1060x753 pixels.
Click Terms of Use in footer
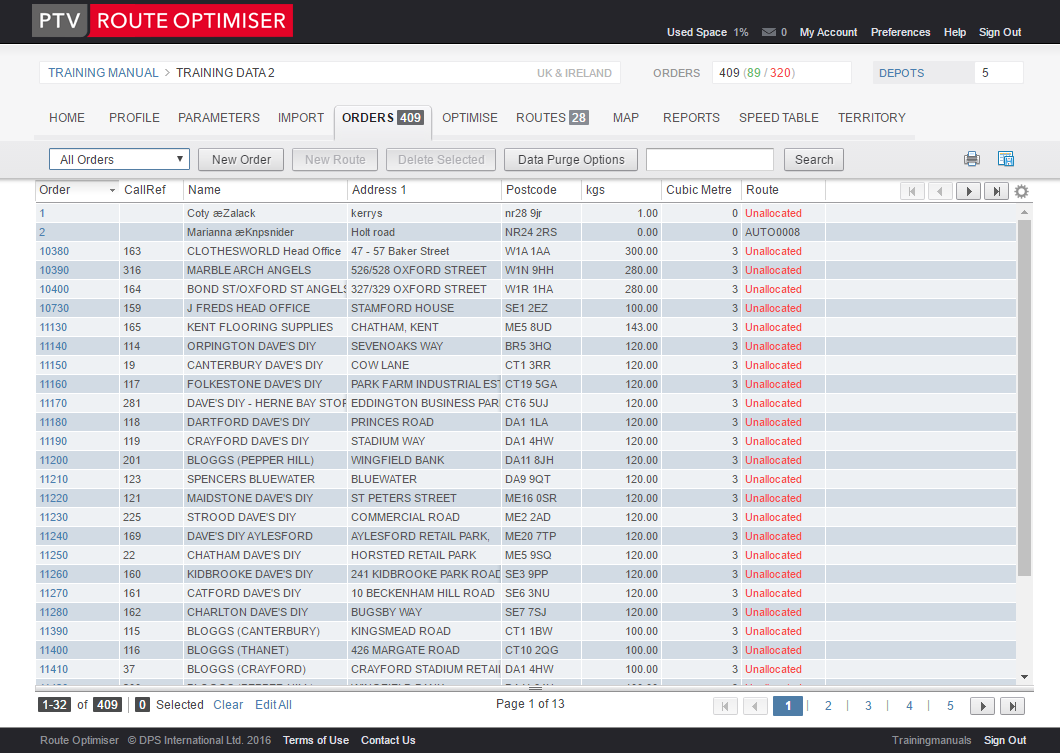point(316,740)
